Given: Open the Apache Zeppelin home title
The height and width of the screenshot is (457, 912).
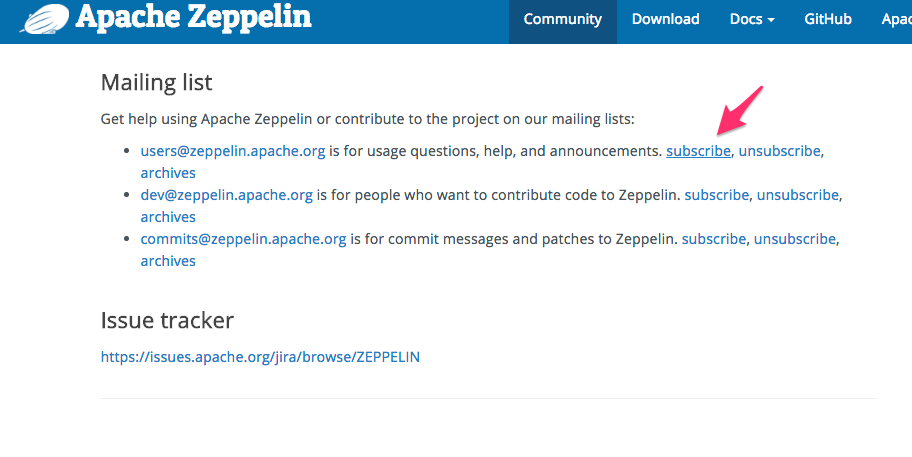Looking at the screenshot, I should pyautogui.click(x=193, y=16).
